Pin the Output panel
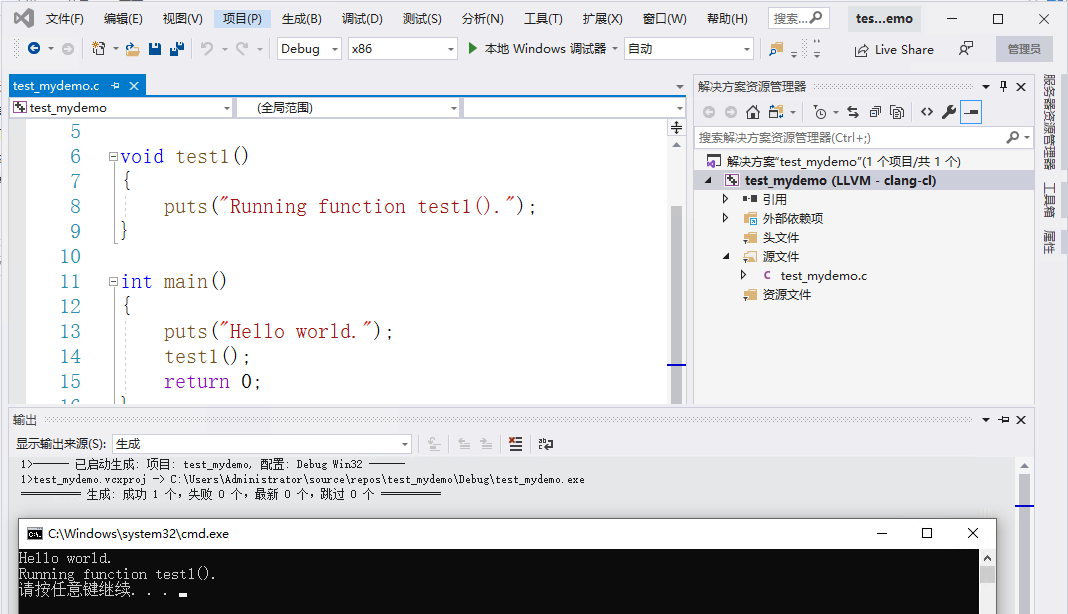The image size is (1068, 614). 1004,420
